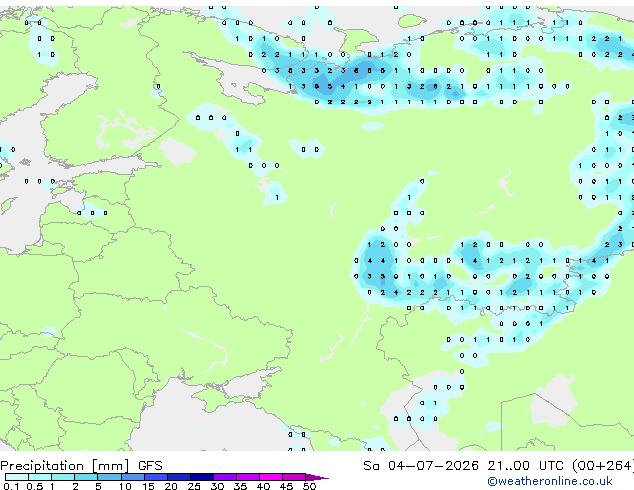Click the 'Precipitation [mm] GFS' title text
This screenshot has width=634, height=490.
(81, 466)
